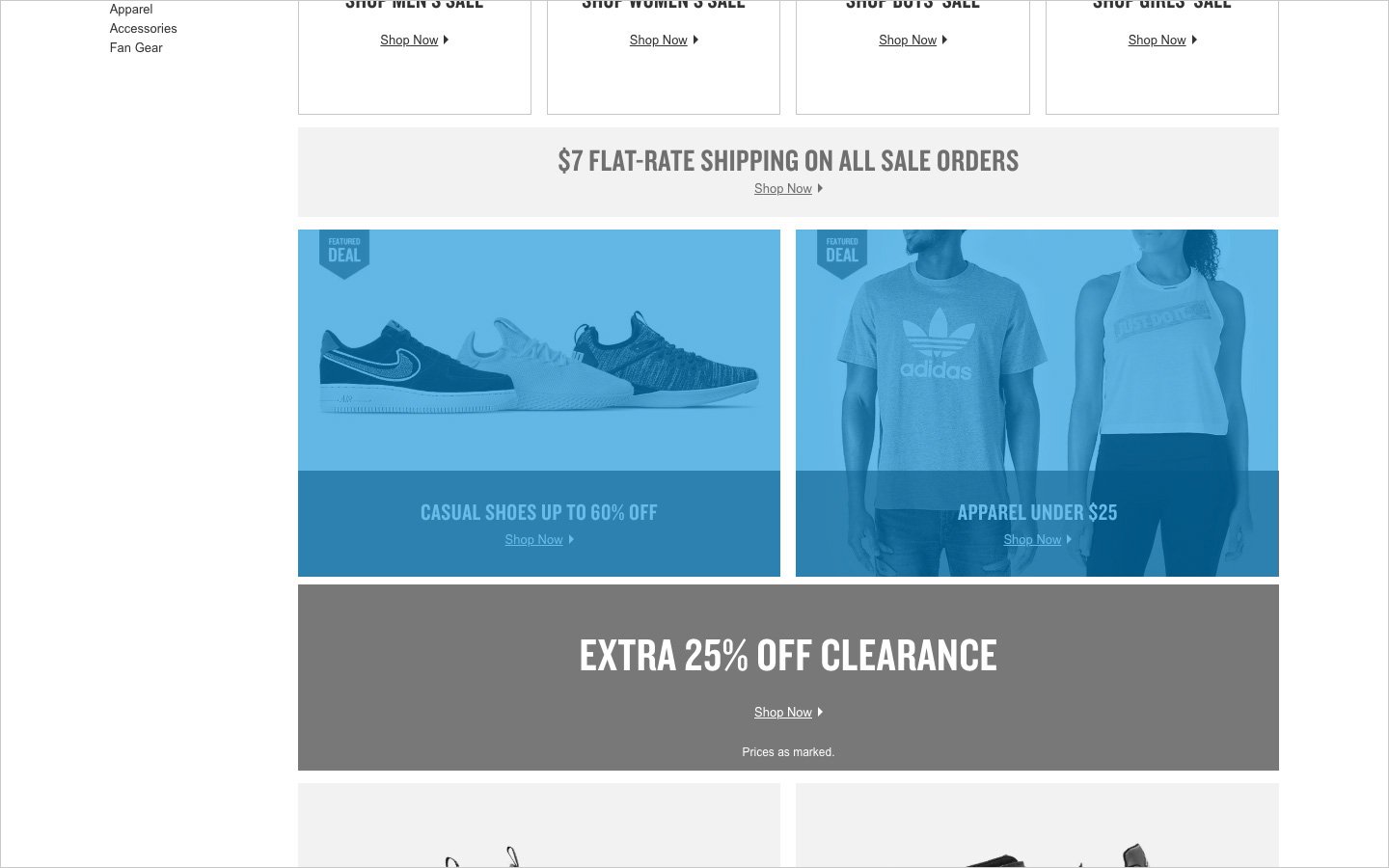Click arrow icon beside clearance Shop Now
This screenshot has height=868, width=1389.
tap(820, 713)
